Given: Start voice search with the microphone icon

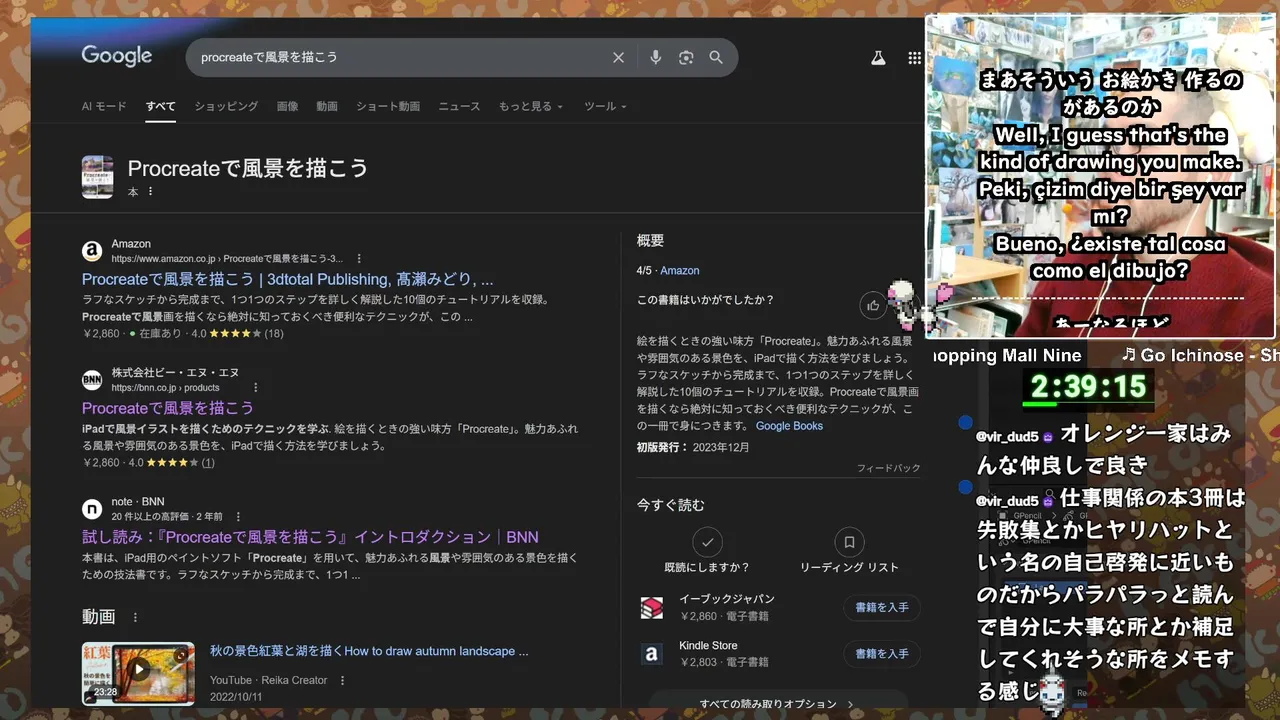Looking at the screenshot, I should click(655, 58).
